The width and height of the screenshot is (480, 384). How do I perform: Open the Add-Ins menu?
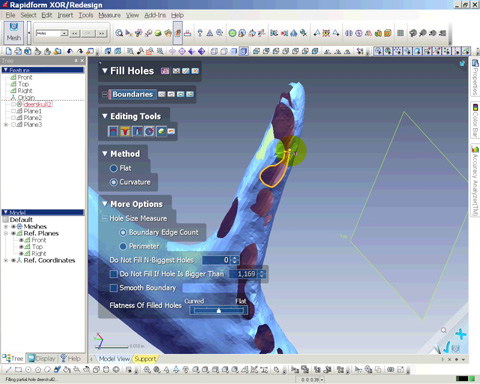pos(155,15)
